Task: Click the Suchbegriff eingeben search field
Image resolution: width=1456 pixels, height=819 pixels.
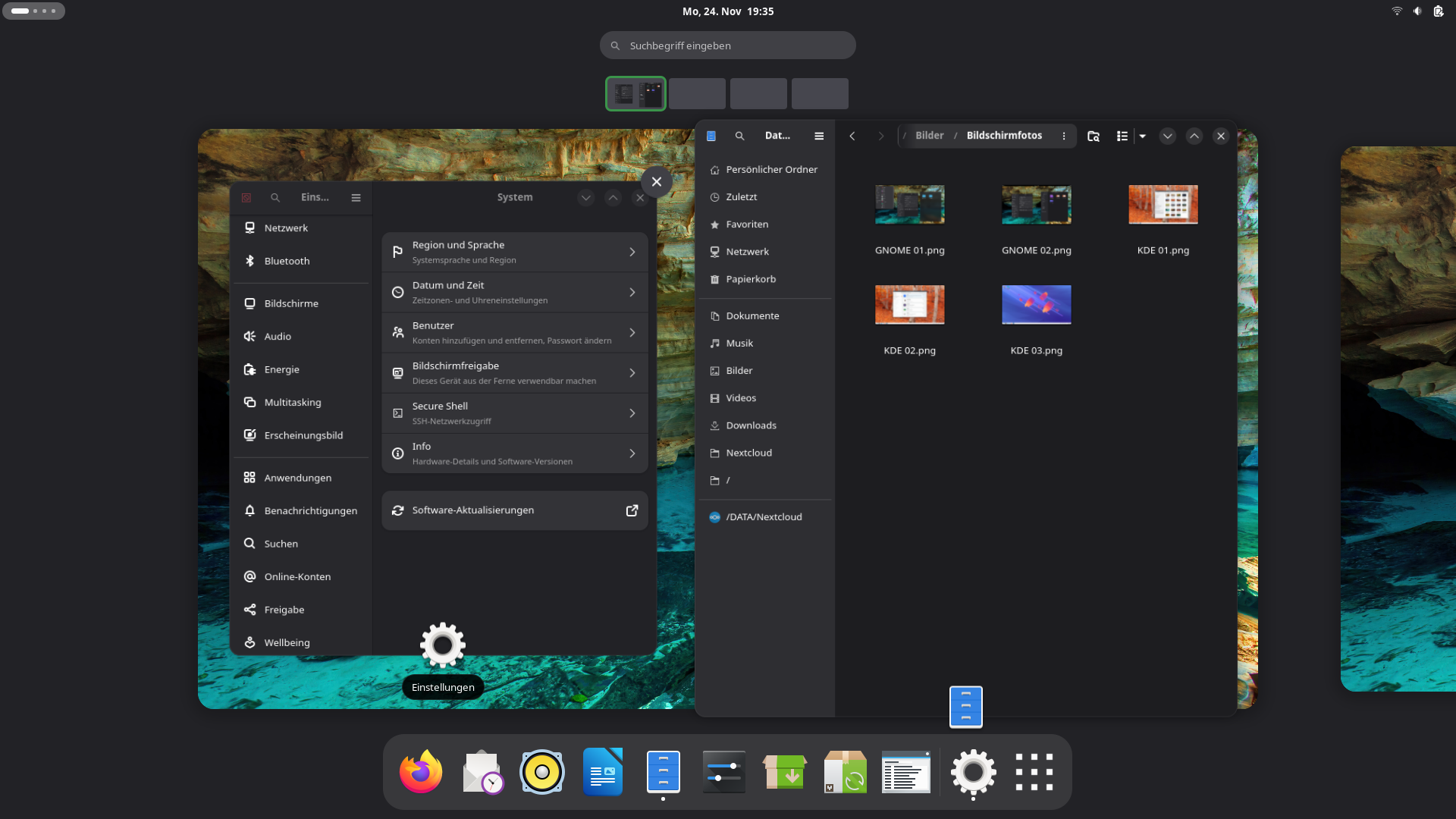Action: tap(728, 45)
